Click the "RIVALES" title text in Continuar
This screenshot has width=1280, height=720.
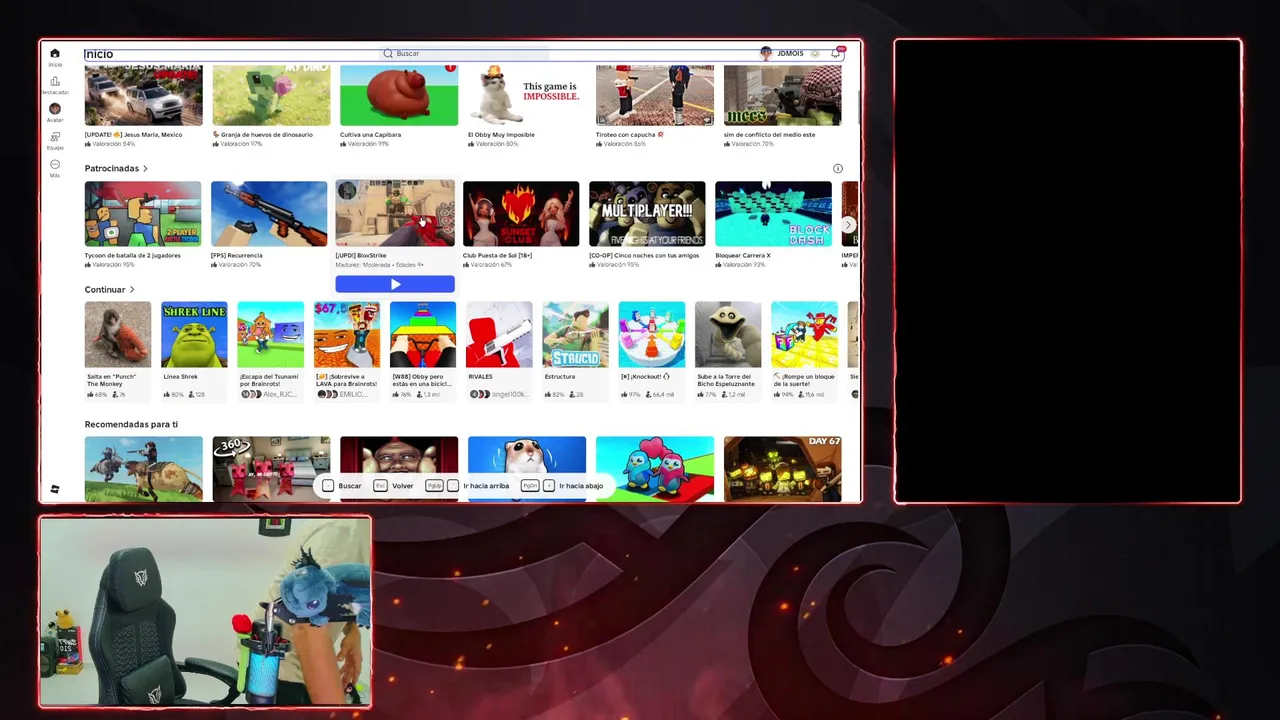pyautogui.click(x=480, y=377)
